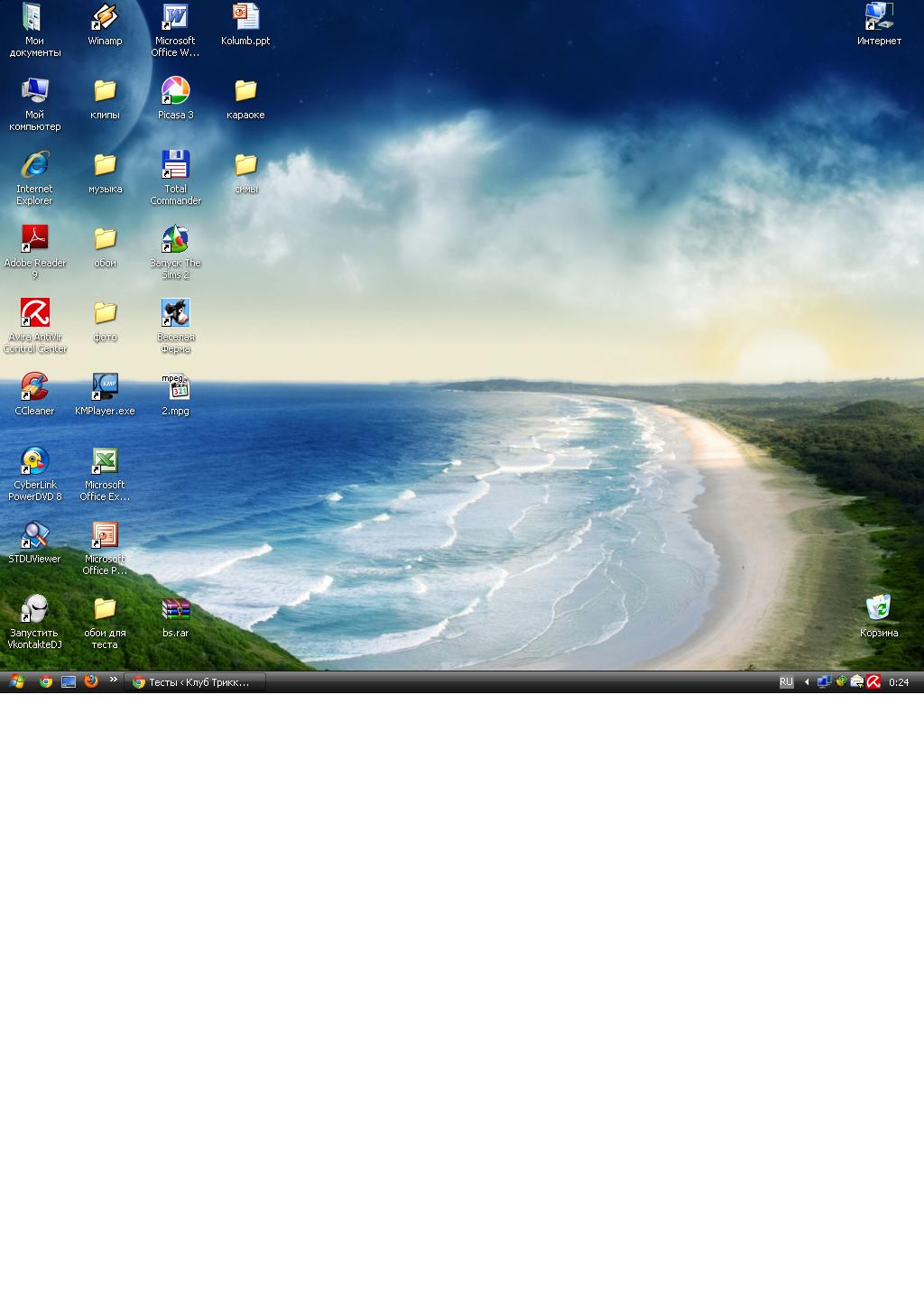Open the RU language switcher
The width and height of the screenshot is (924, 1315).
point(786,682)
